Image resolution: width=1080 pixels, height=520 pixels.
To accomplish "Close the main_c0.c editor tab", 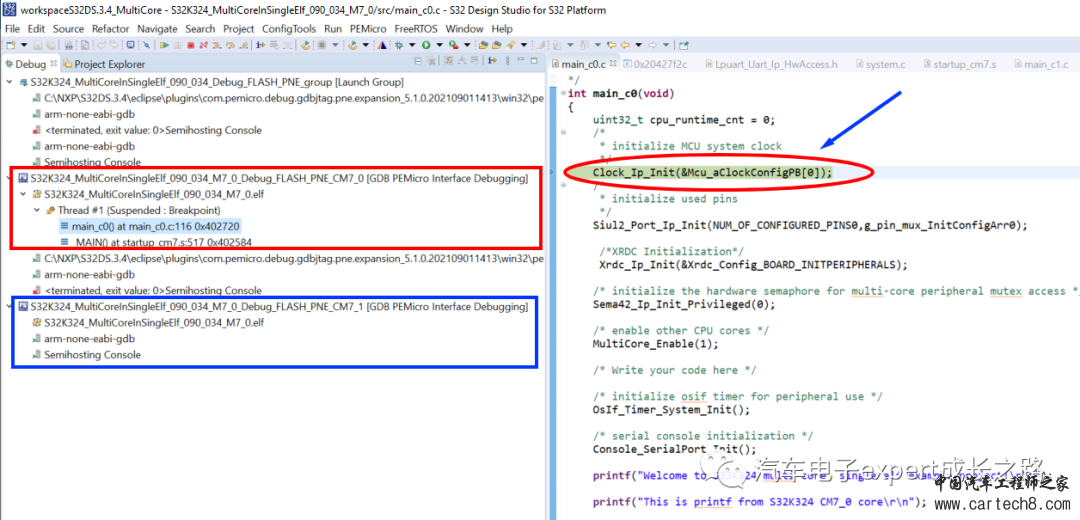I will click(612, 64).
